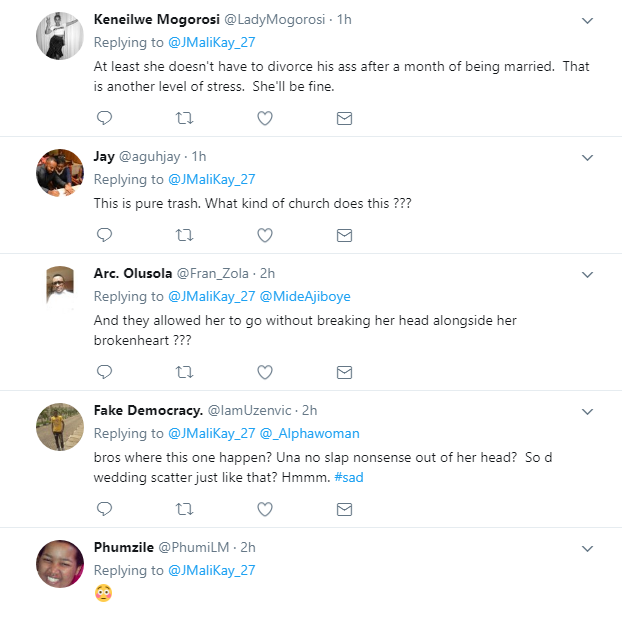Open Fake Democracy's profile name
The image size is (622, 618).
[x=148, y=410]
